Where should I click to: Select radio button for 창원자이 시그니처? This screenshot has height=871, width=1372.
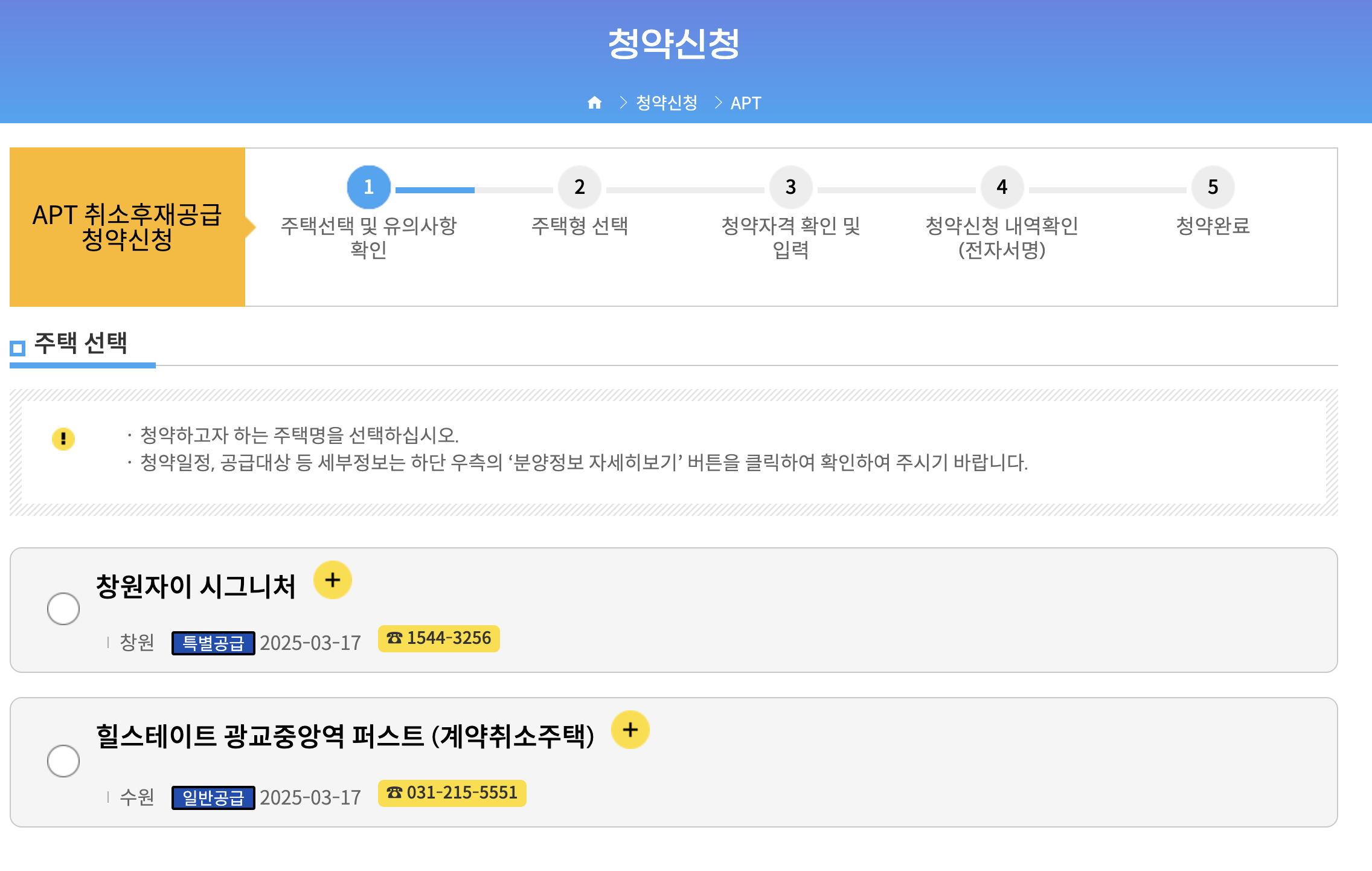point(63,609)
